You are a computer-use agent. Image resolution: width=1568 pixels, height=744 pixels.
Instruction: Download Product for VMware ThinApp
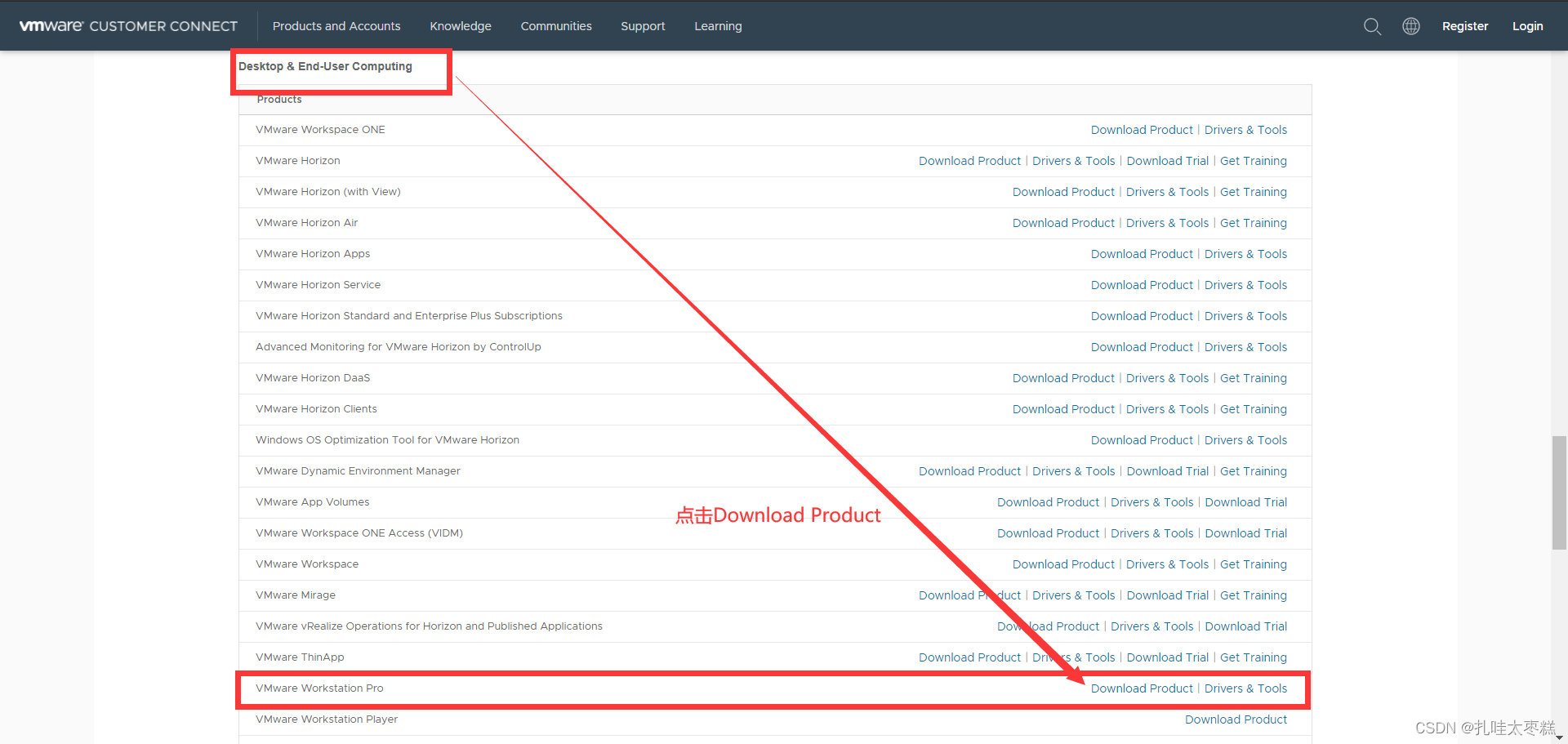coord(969,657)
